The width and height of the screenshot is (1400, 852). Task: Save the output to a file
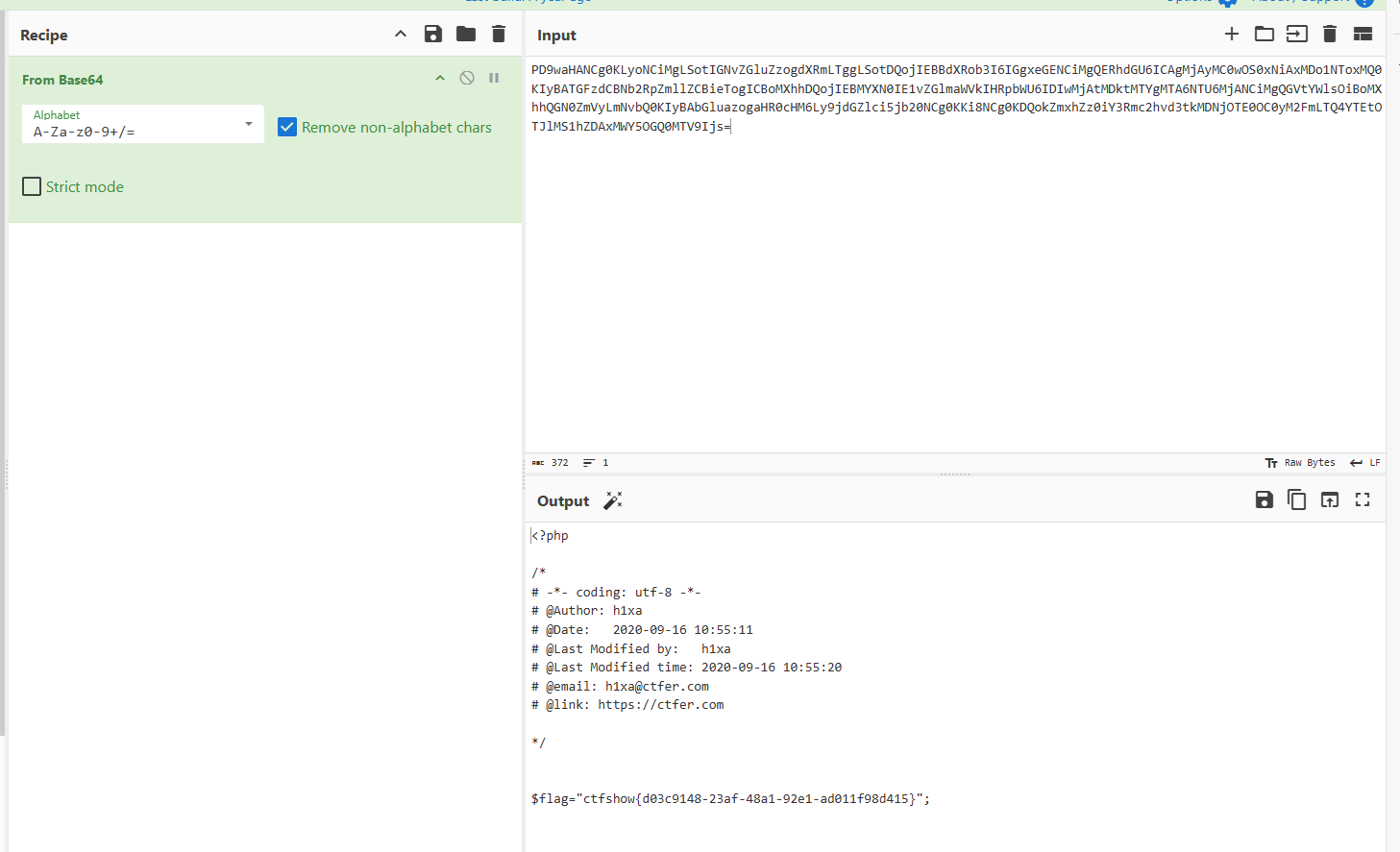tap(1265, 499)
